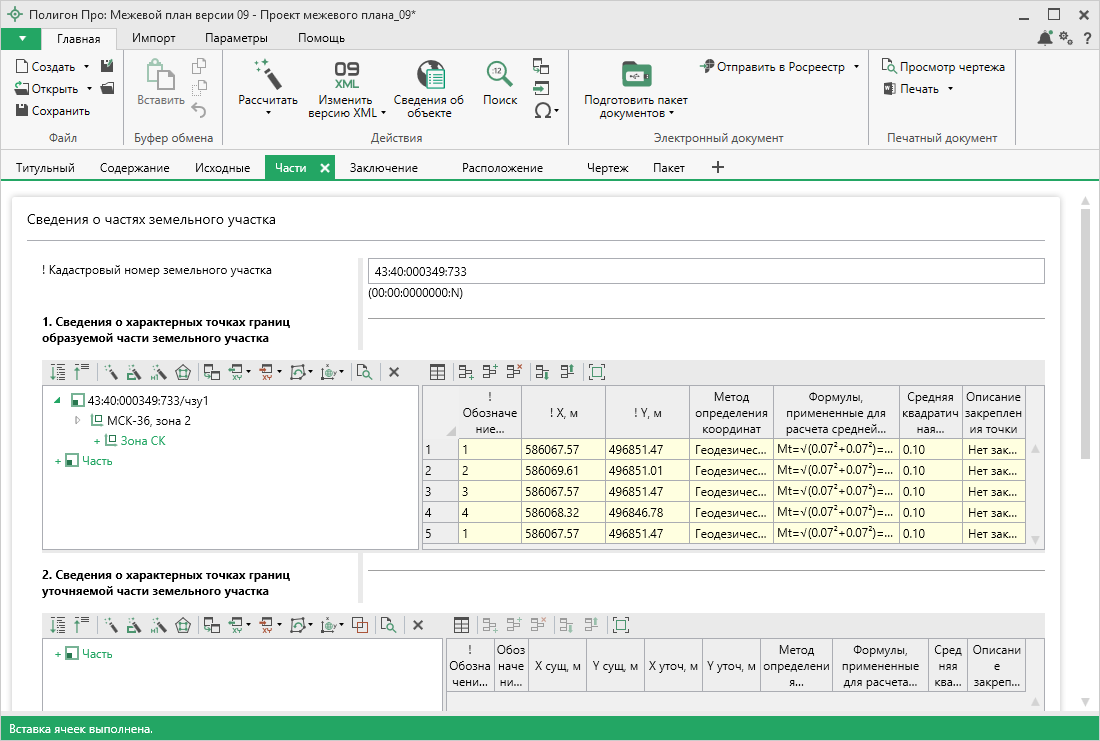
Task: Click the settings gears icon near help
Action: point(1066,38)
